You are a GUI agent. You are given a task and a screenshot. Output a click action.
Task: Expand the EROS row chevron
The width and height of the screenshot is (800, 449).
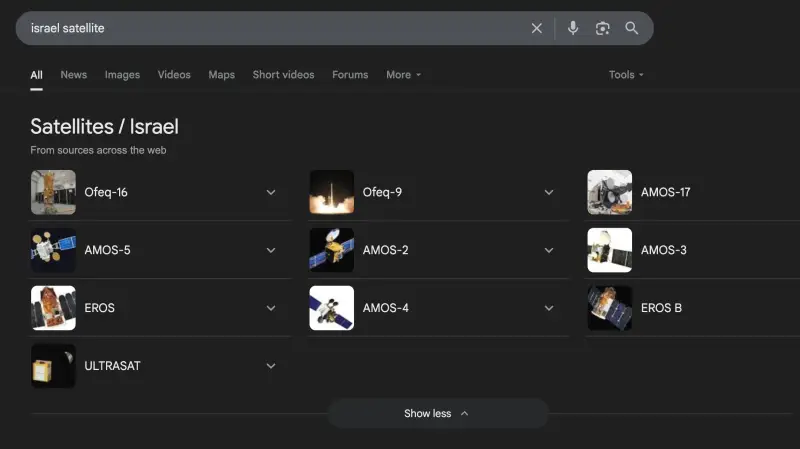[x=271, y=308]
